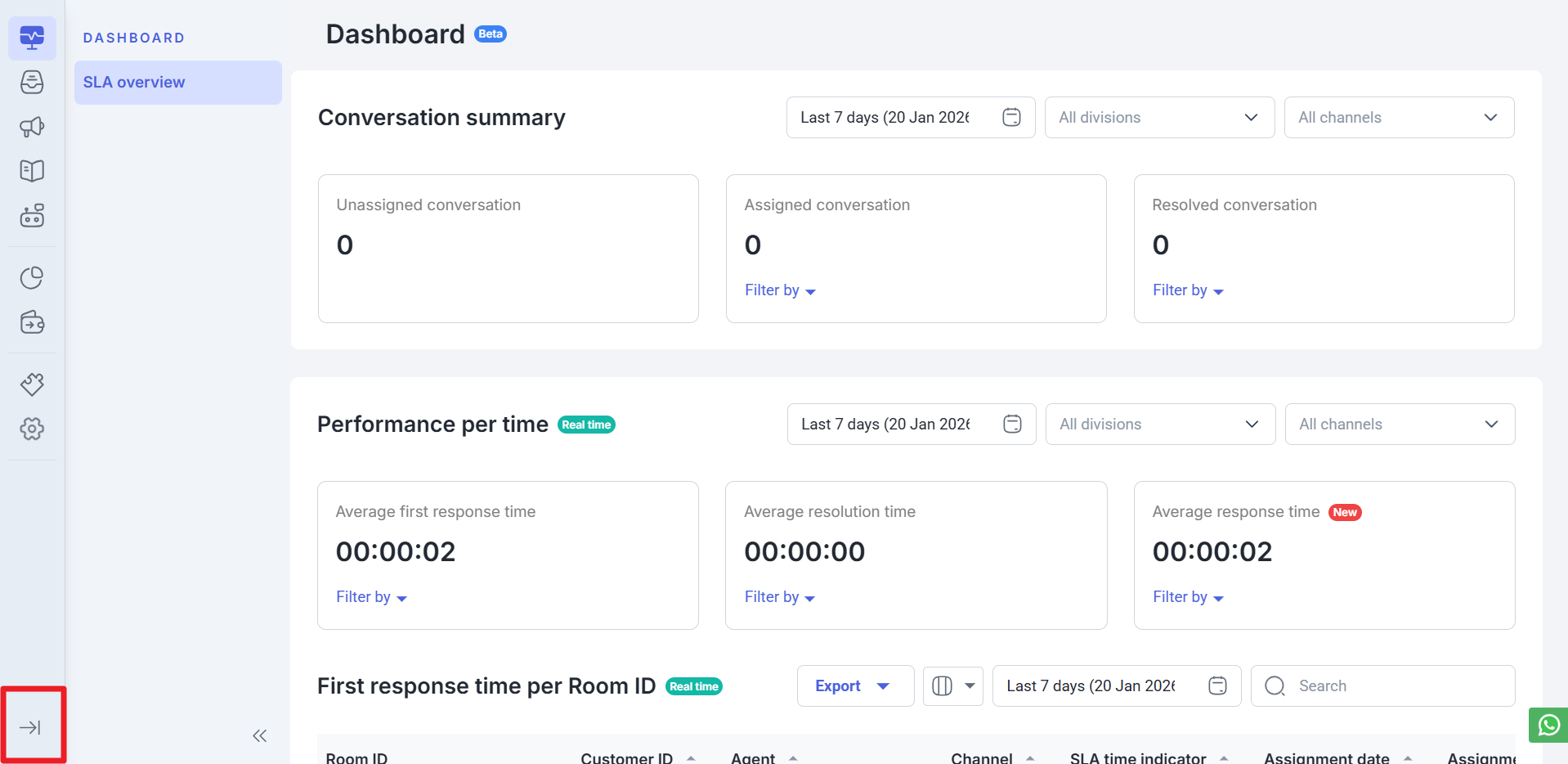Click the expand sidebar arrow icon
The width and height of the screenshot is (1568, 764).
click(x=31, y=727)
